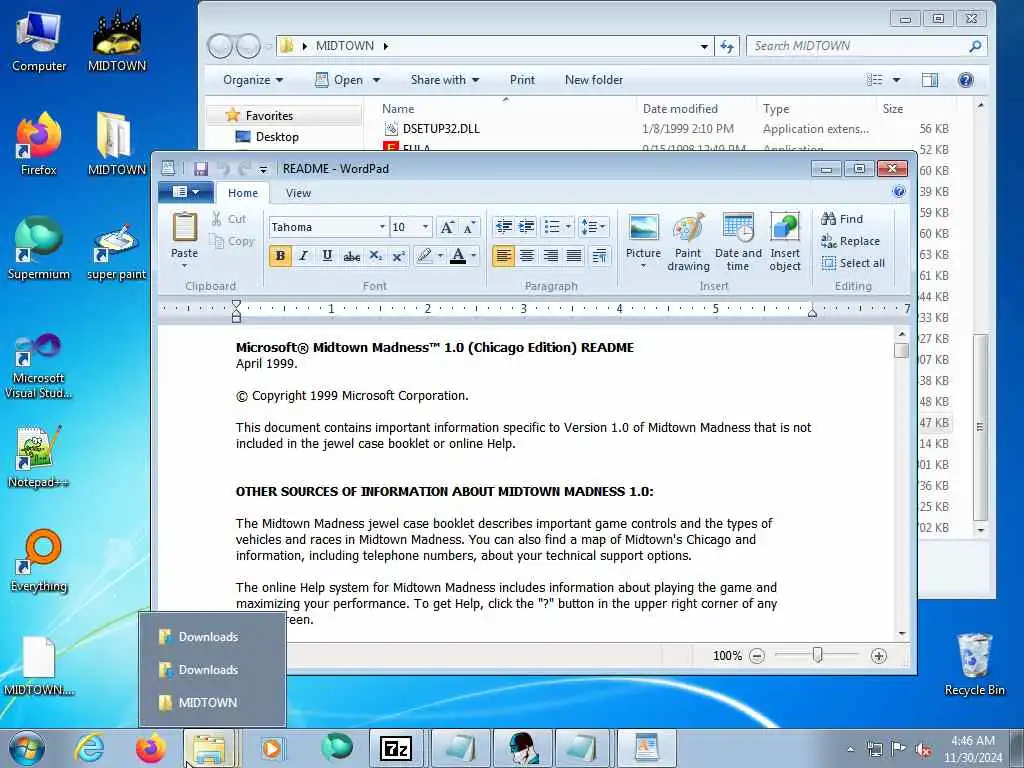Apply the text highlight color pen
The height and width of the screenshot is (768, 1024).
pos(424,255)
